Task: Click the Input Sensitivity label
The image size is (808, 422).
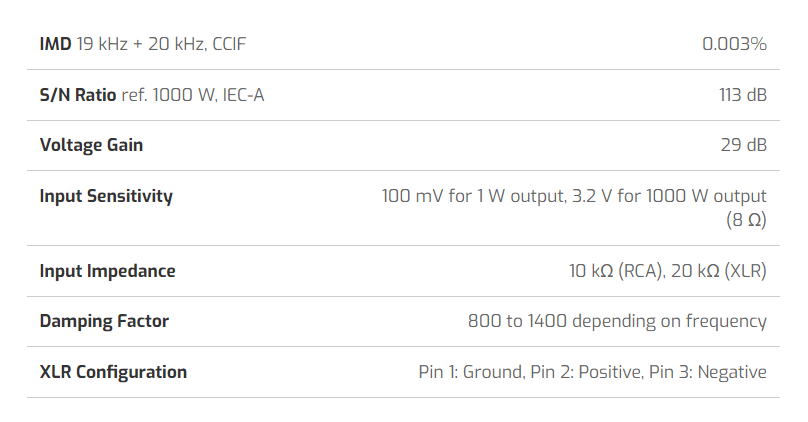Action: point(106,196)
